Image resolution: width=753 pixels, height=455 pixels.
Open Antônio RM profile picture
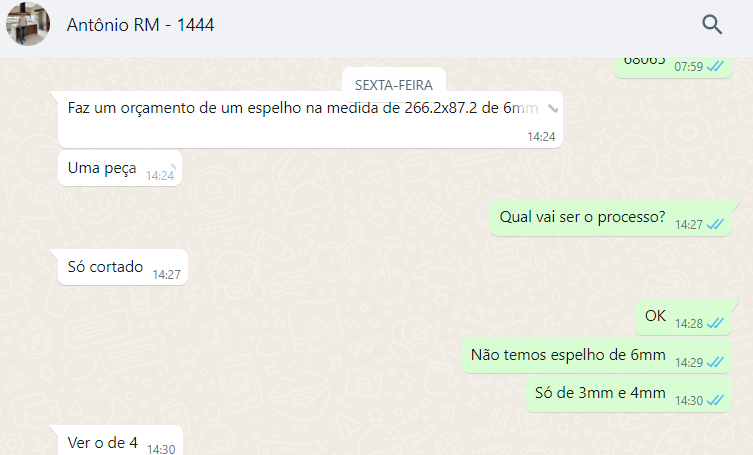pyautogui.click(x=28, y=24)
